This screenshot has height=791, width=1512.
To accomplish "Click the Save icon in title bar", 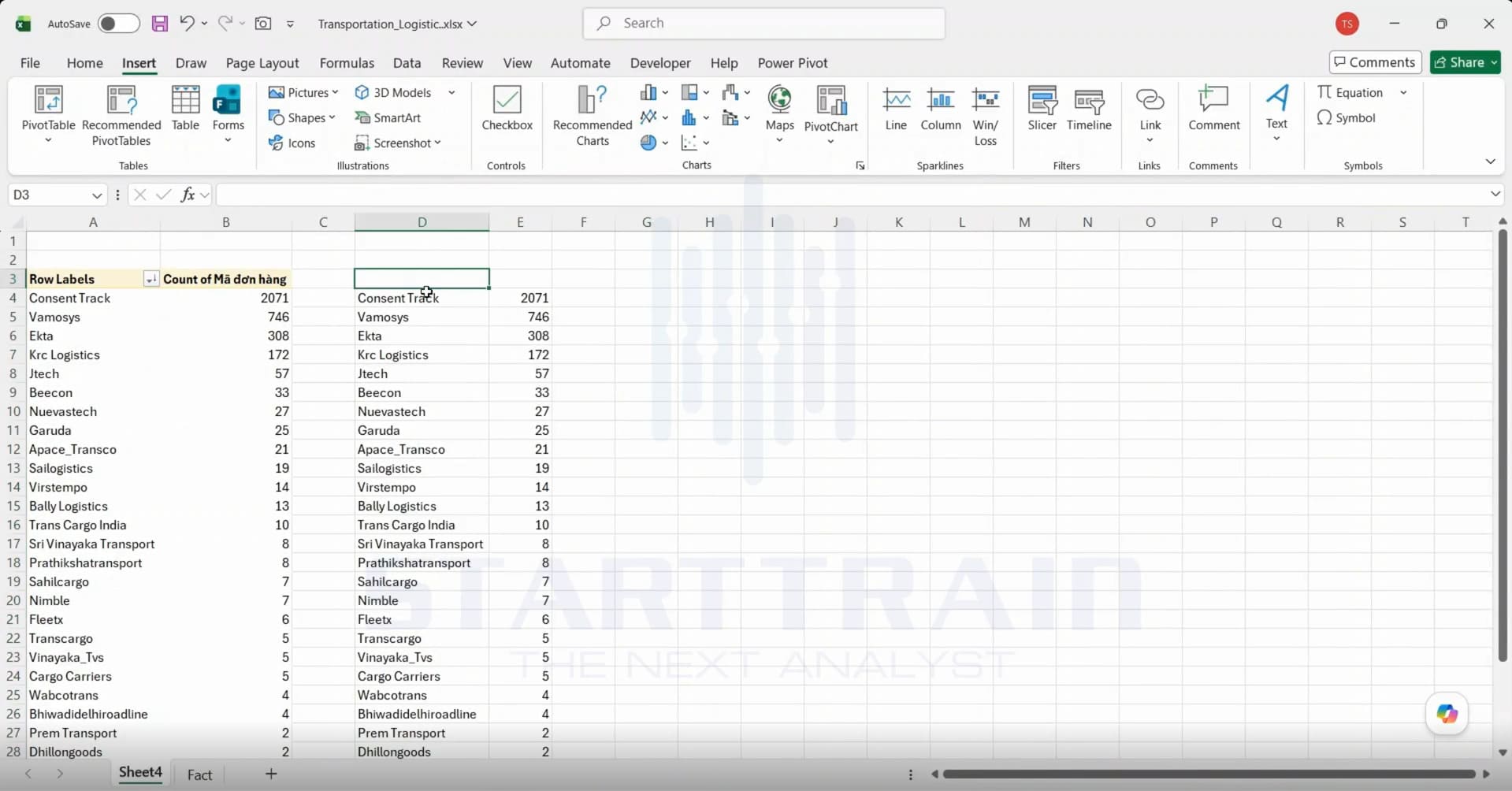I will (159, 24).
